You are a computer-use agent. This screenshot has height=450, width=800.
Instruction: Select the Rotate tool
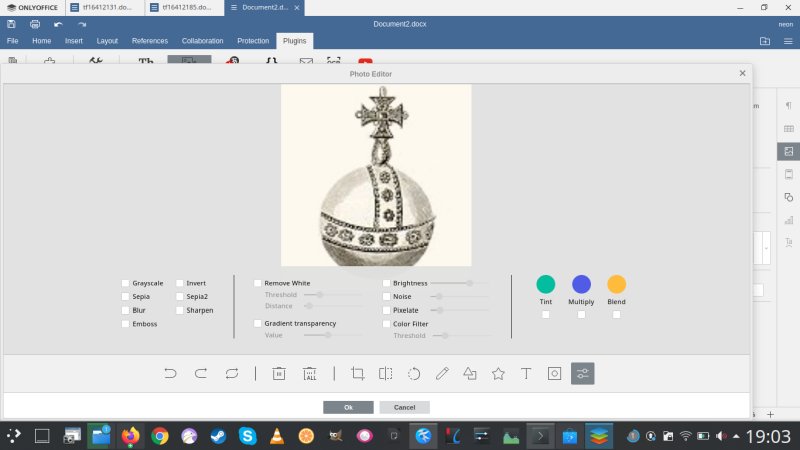click(x=414, y=373)
